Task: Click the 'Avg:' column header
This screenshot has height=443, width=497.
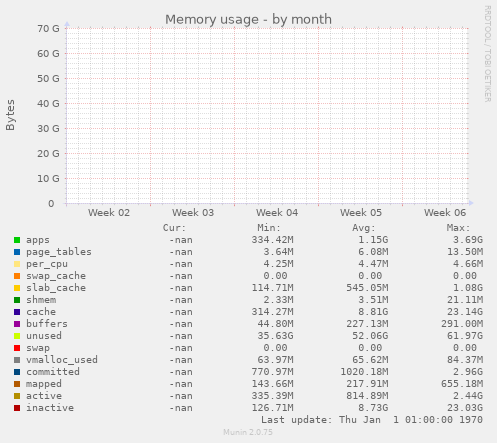Action: (364, 228)
